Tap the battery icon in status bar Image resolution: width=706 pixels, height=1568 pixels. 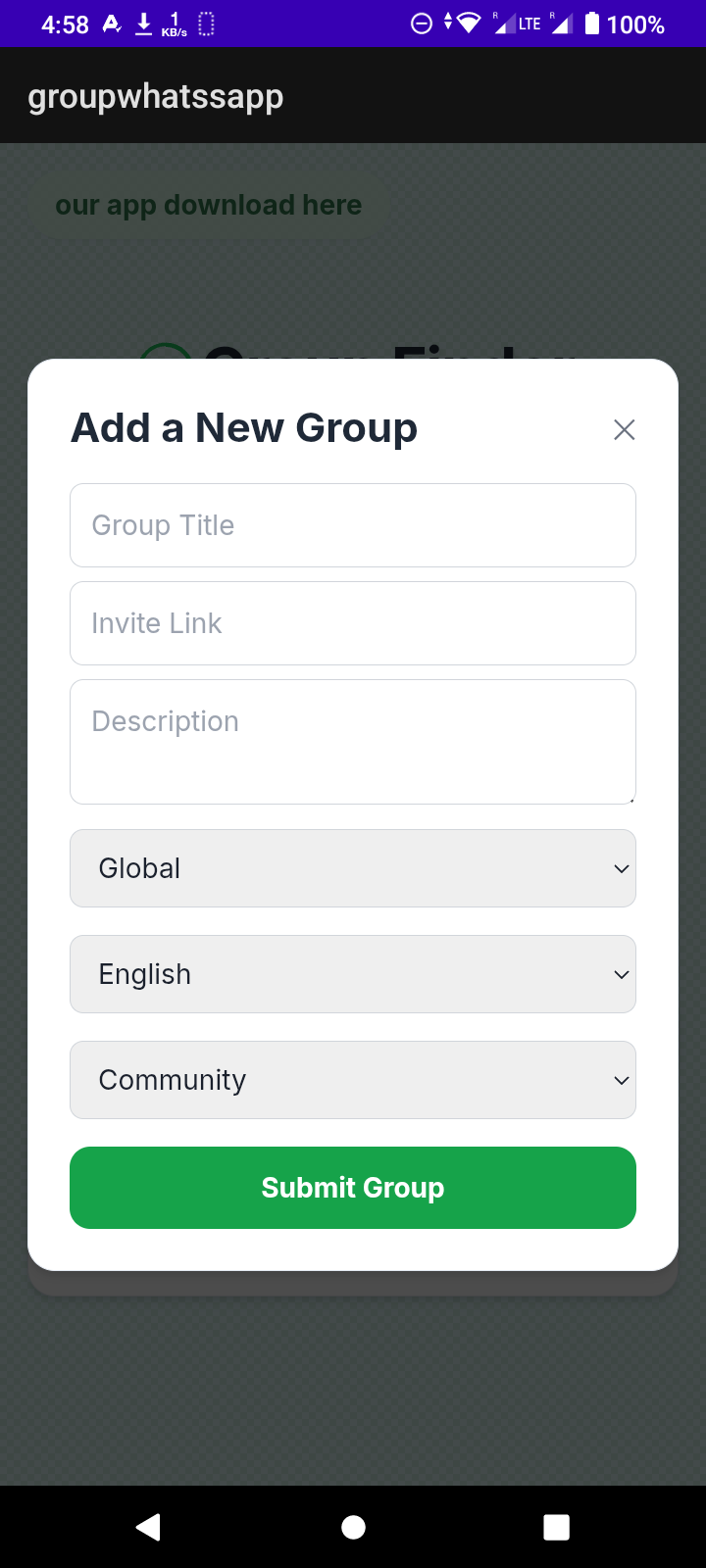592,24
